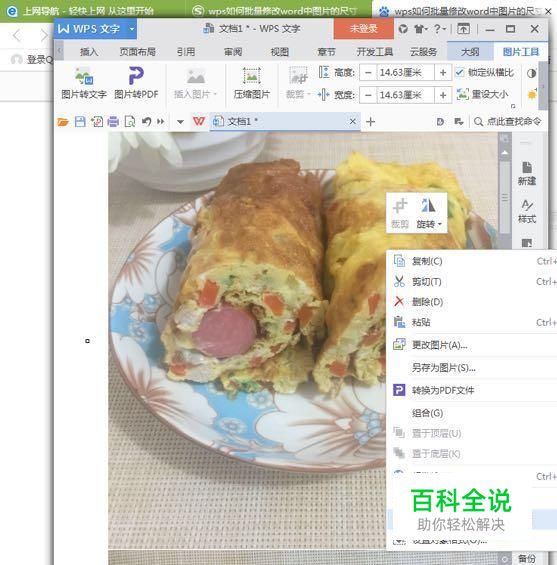557x565 pixels.
Task: Click the 高度 input field
Action: pos(405,73)
